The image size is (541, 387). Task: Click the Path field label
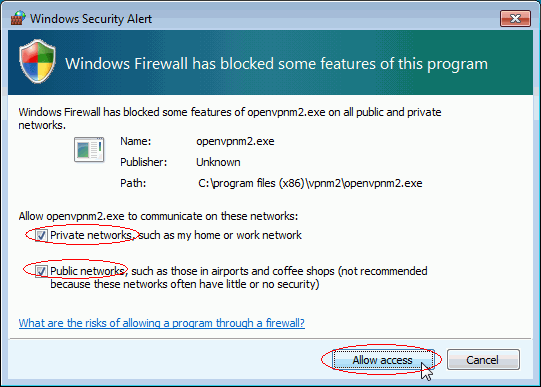coord(133,183)
